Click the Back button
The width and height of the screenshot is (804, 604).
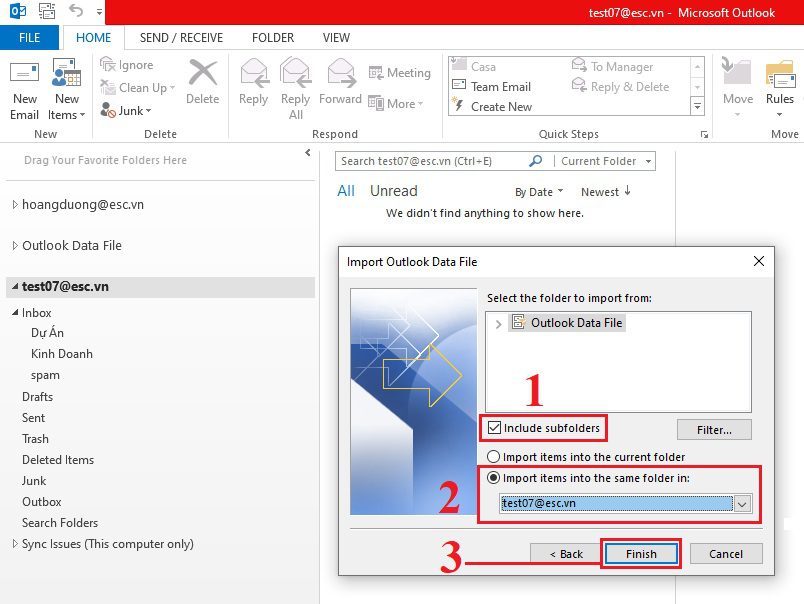566,554
